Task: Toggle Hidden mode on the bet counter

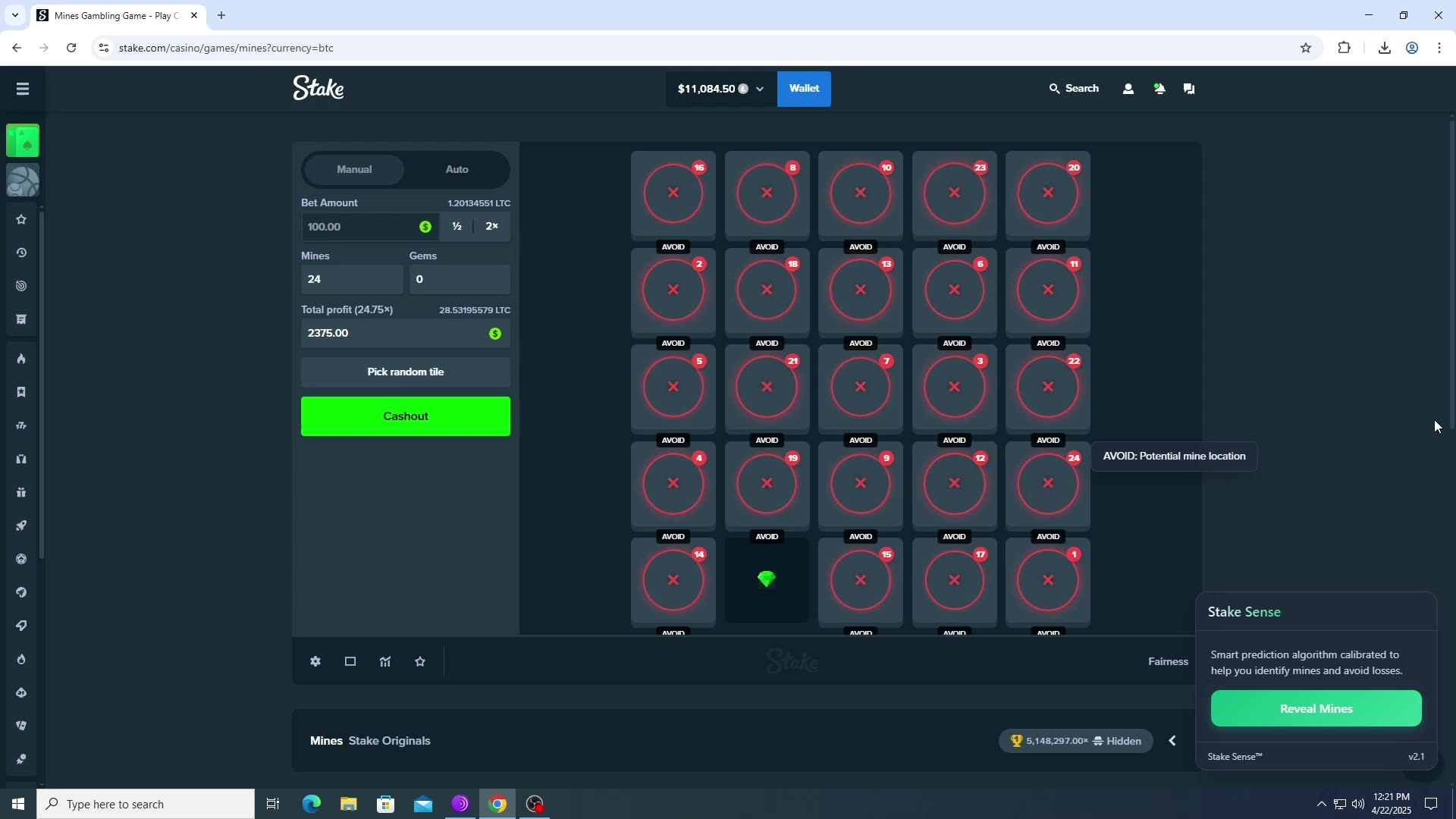Action: click(x=1119, y=741)
